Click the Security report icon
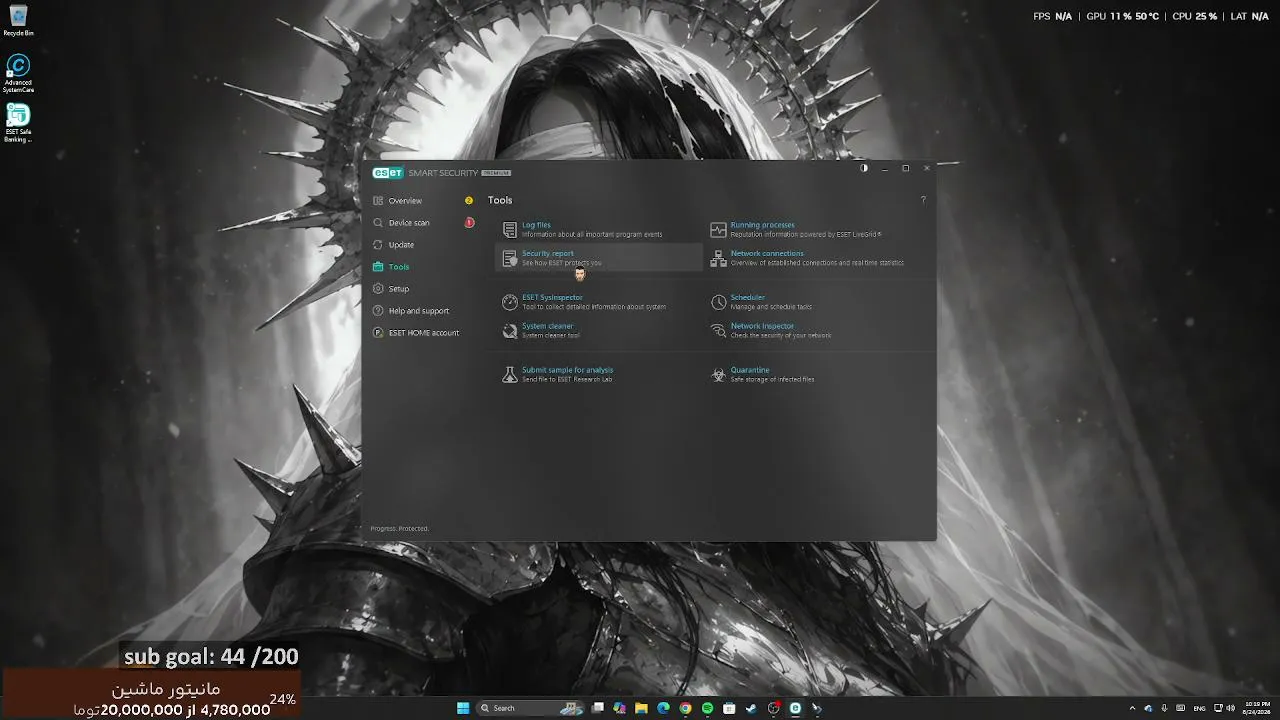 point(510,258)
